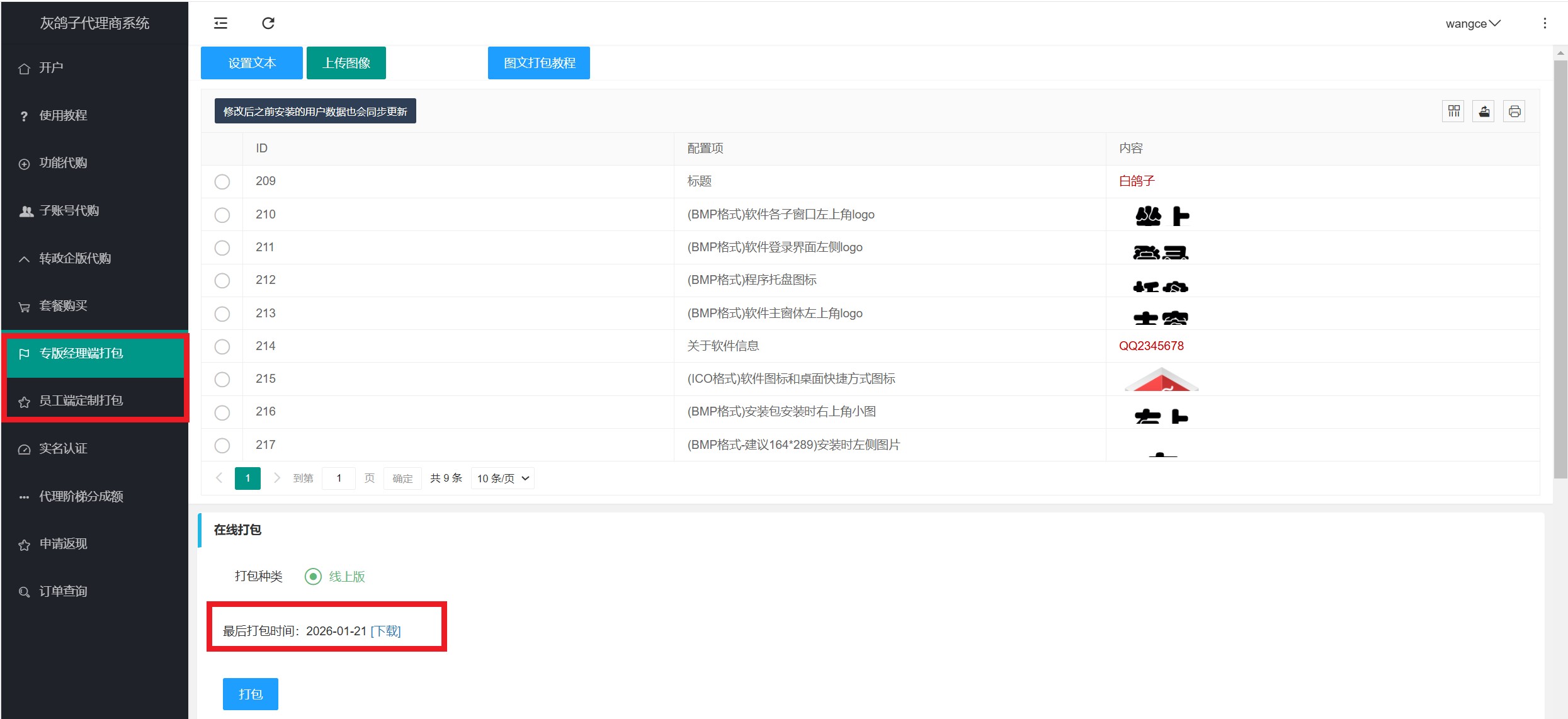Image resolution: width=1568 pixels, height=719 pixels.
Task: Select radio button for row 214
Action: click(x=222, y=346)
